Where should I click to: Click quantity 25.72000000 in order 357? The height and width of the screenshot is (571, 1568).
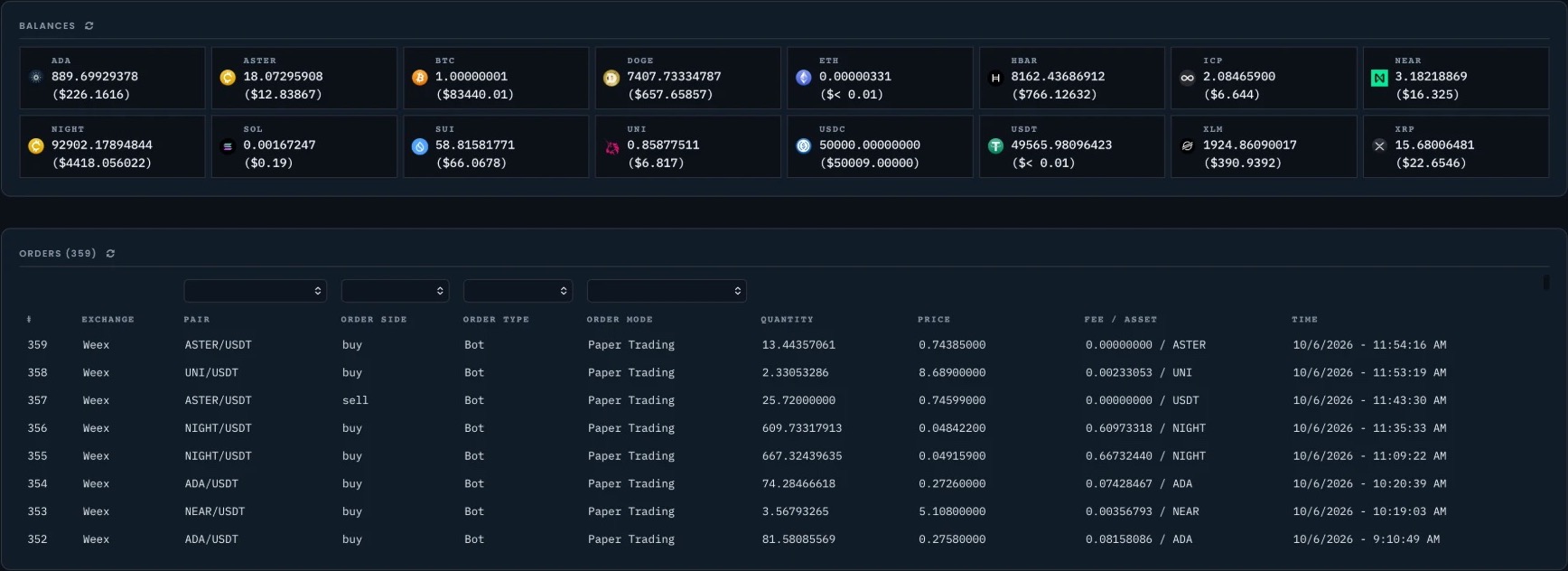798,400
